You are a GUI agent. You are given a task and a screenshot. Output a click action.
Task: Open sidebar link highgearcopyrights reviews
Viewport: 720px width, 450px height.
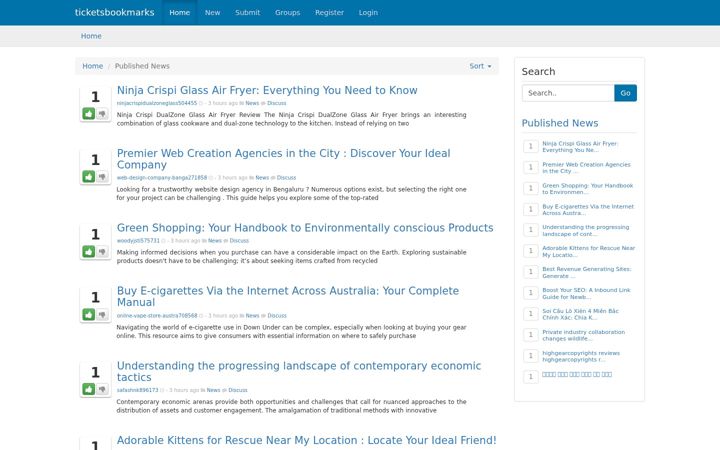pyautogui.click(x=581, y=356)
